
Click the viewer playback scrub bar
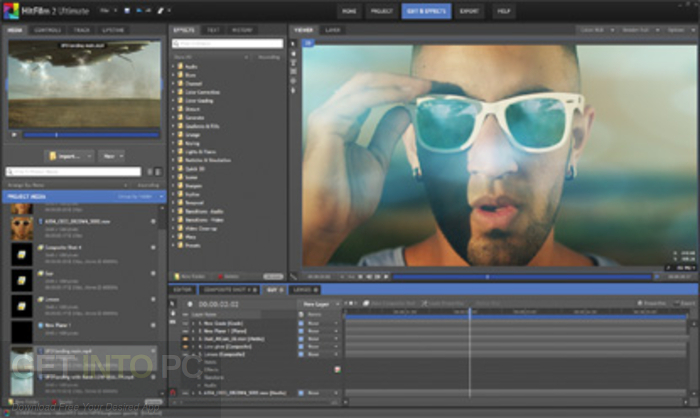click(x=522, y=277)
